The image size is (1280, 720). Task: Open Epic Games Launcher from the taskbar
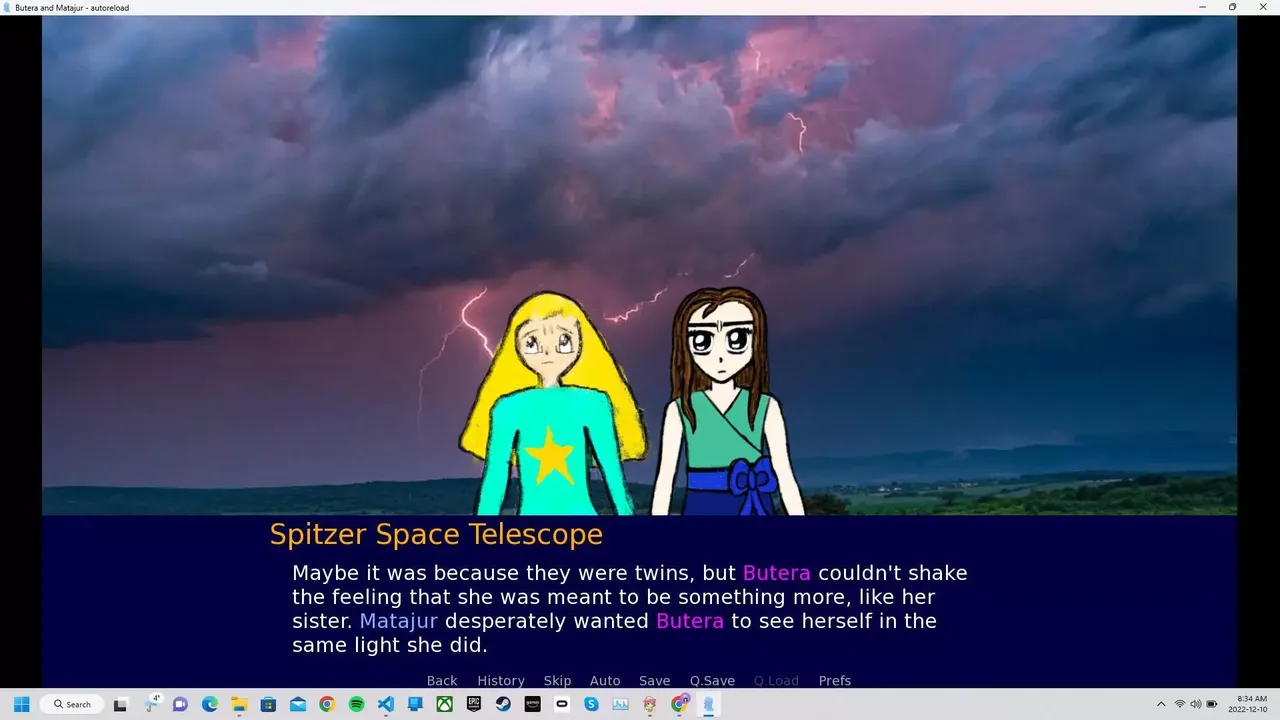pos(474,704)
